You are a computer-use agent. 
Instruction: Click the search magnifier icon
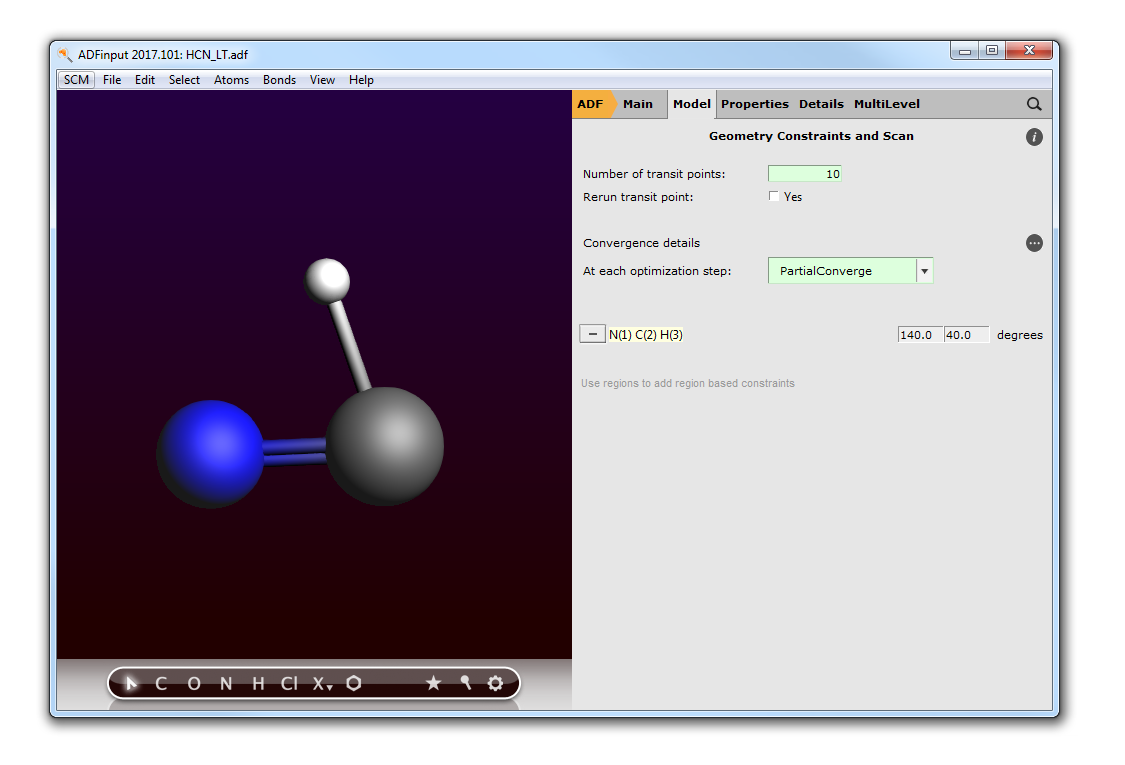[1034, 104]
